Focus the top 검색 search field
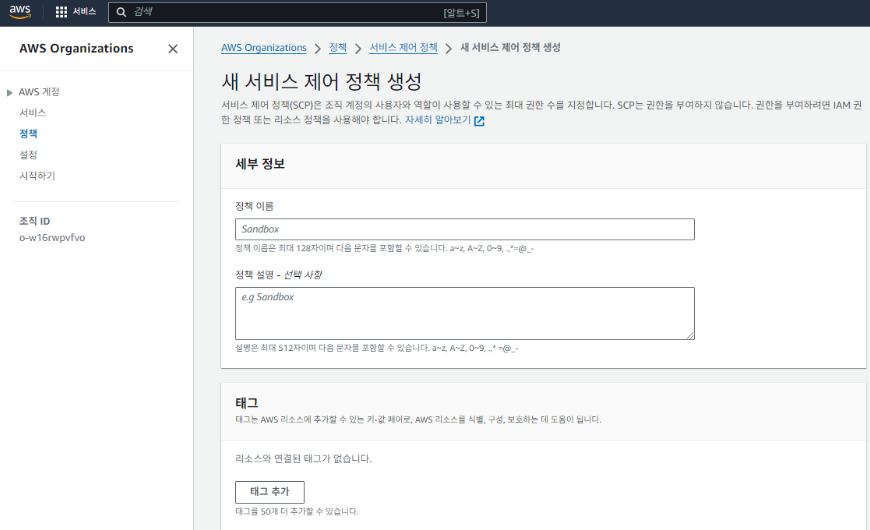This screenshot has height=530, width=870. click(x=297, y=12)
